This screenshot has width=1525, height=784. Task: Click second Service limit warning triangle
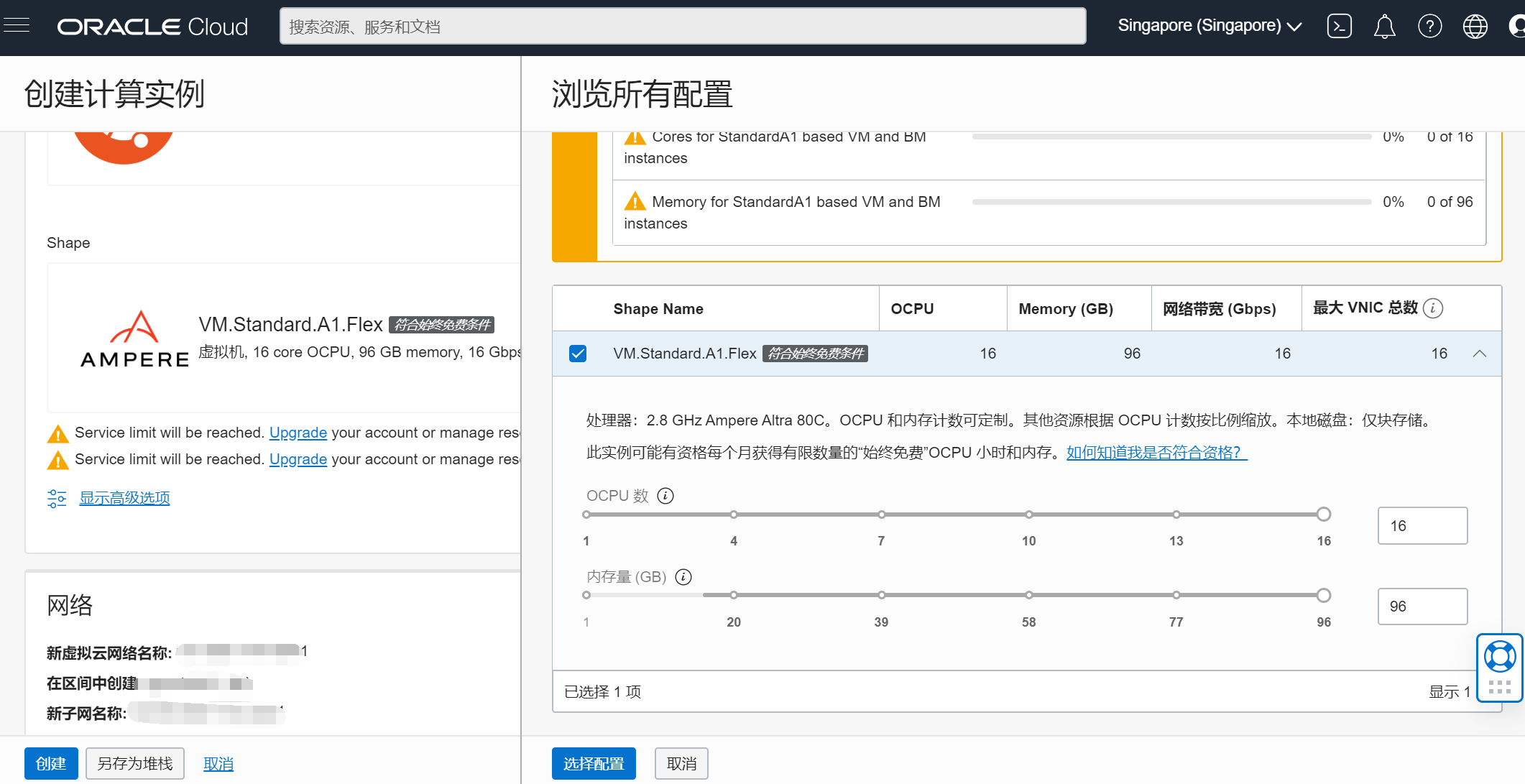pos(57,460)
